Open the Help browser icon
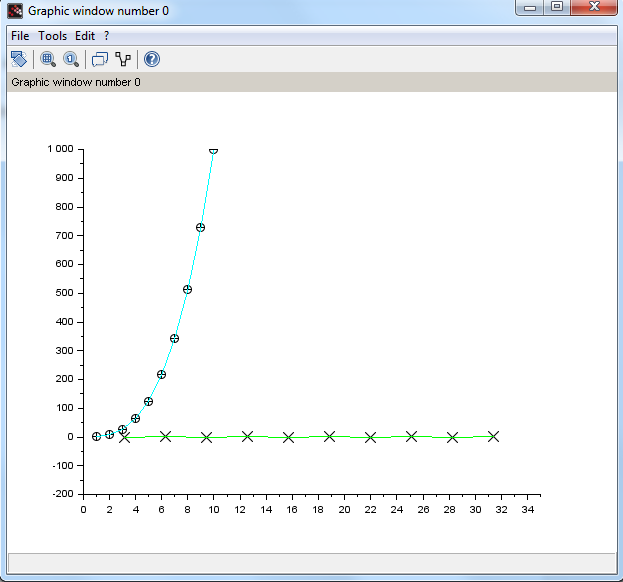 point(152,59)
